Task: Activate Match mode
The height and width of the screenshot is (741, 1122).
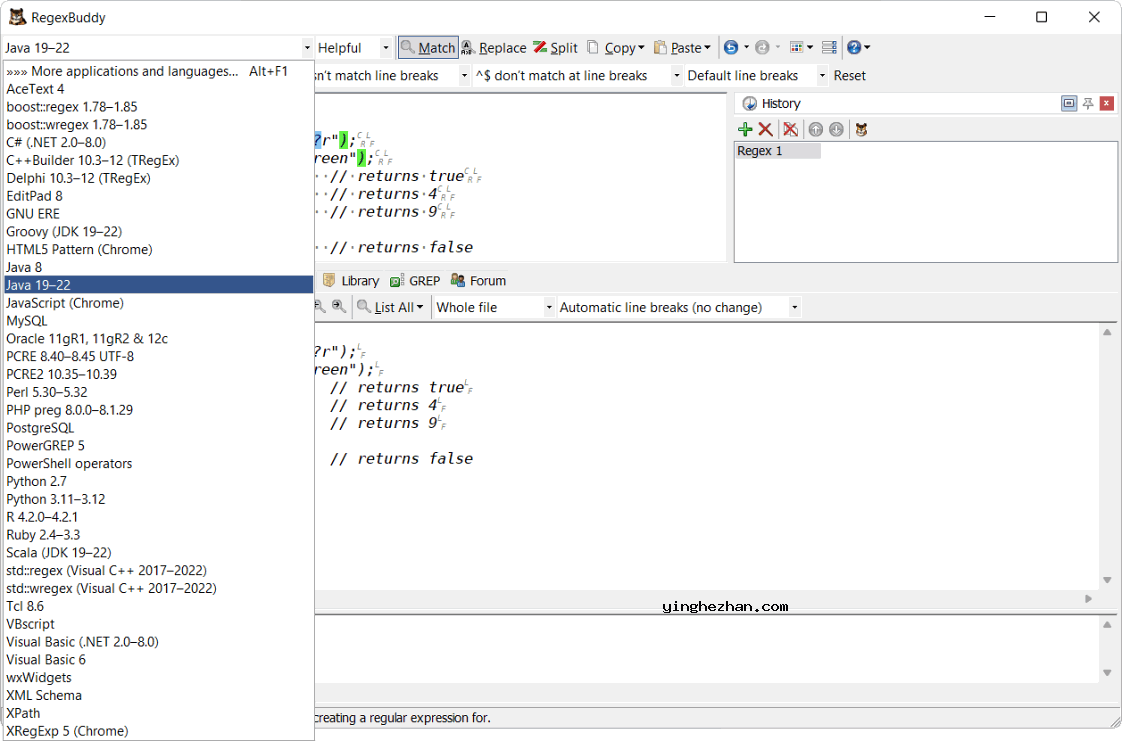Action: tap(429, 48)
